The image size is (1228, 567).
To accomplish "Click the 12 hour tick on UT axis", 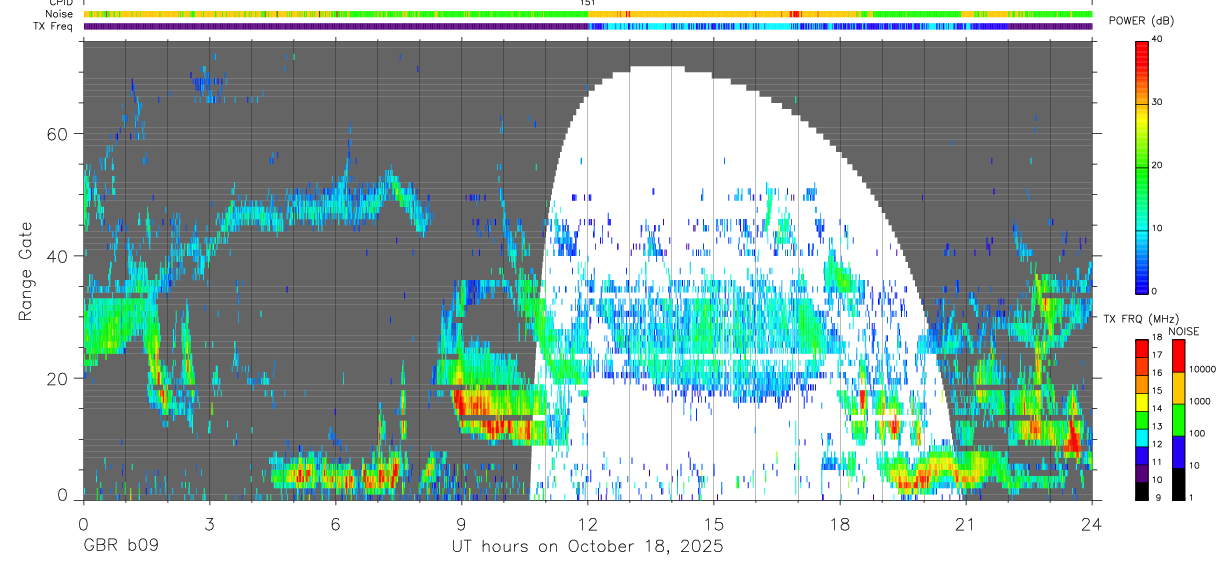I will pos(587,523).
